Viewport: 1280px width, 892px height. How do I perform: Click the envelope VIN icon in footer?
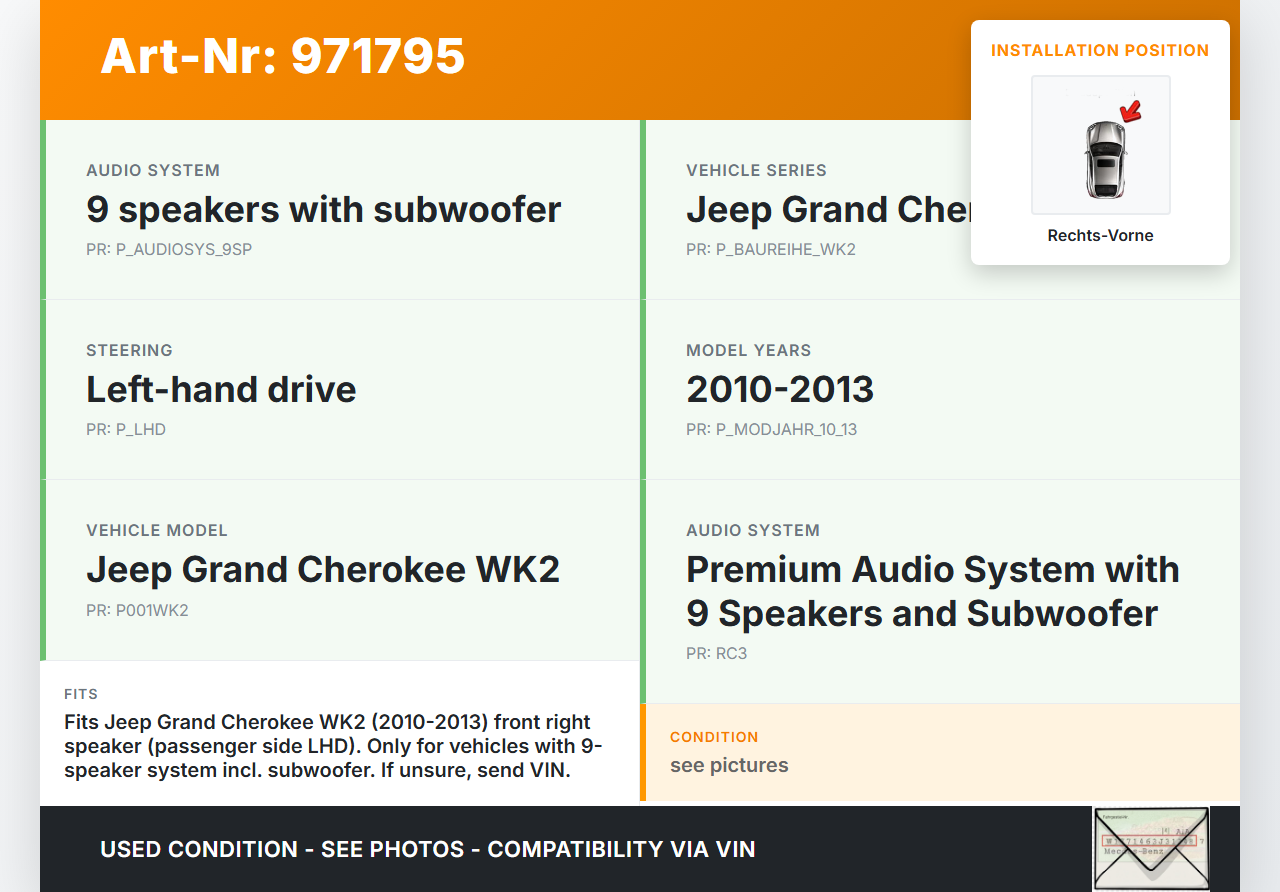[1150, 848]
